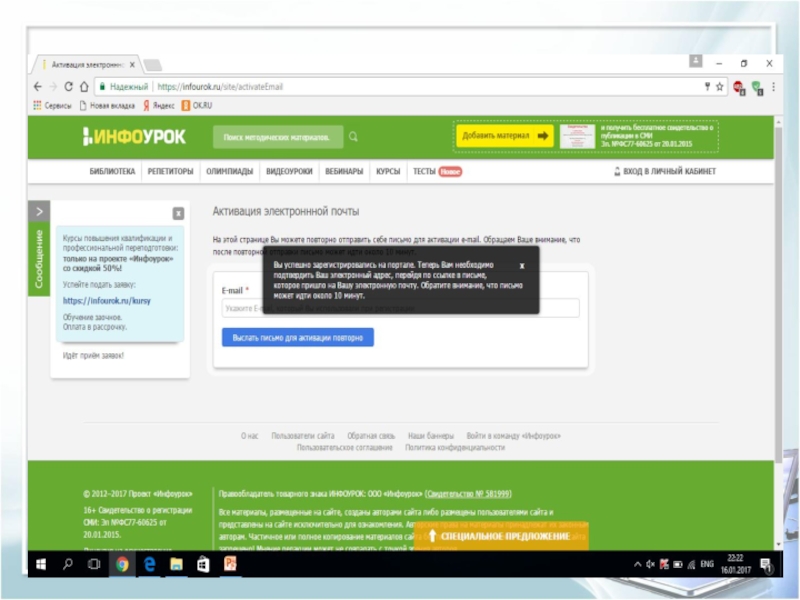Open the Chrome three-dot menu
Viewport: 800px width, 600px height.
tap(773, 87)
